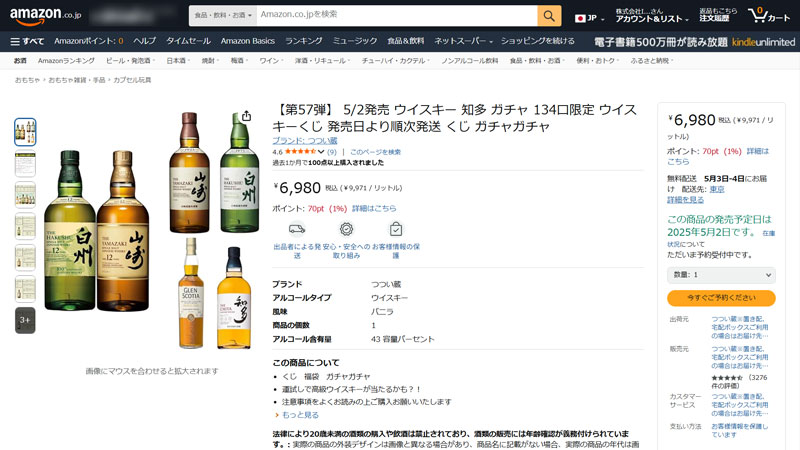This screenshot has height=450, width=800.
Task: Click 詳細はこちら next to points in center
Action: (x=374, y=209)
